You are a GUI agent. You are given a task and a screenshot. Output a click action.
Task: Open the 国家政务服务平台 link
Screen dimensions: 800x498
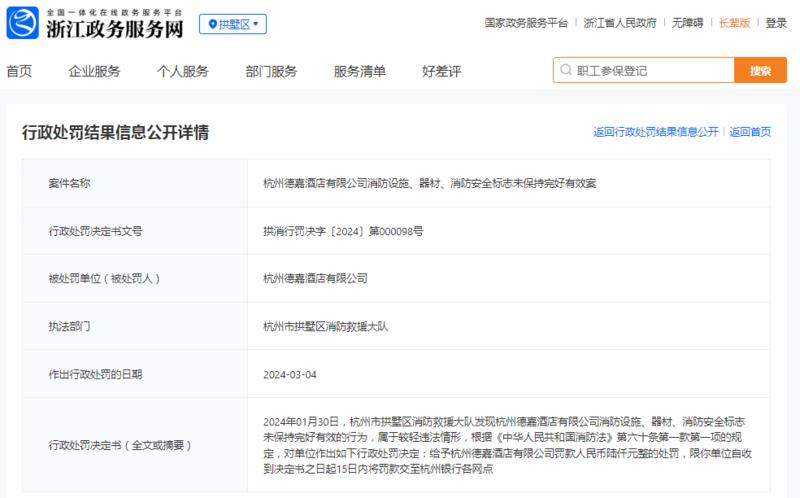tap(526, 23)
